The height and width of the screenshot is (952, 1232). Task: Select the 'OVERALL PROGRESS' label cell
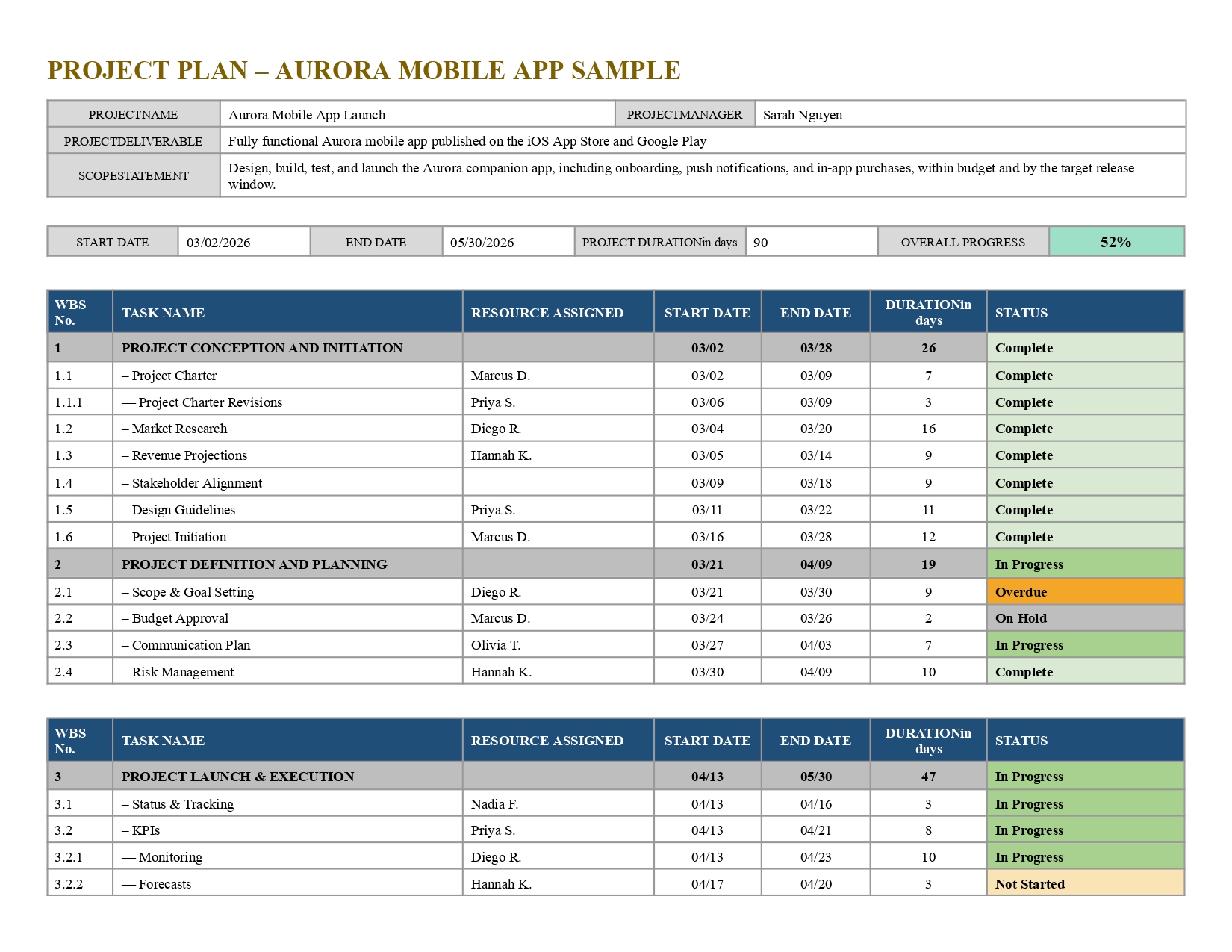point(963,241)
